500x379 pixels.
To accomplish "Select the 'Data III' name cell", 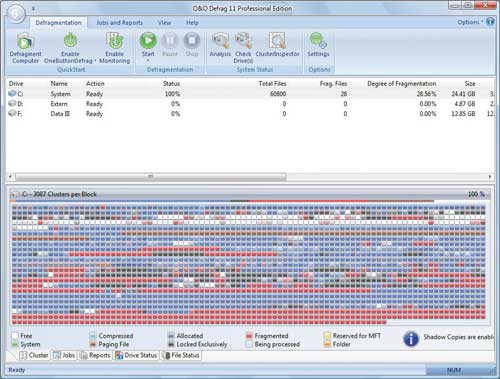I will coord(60,114).
